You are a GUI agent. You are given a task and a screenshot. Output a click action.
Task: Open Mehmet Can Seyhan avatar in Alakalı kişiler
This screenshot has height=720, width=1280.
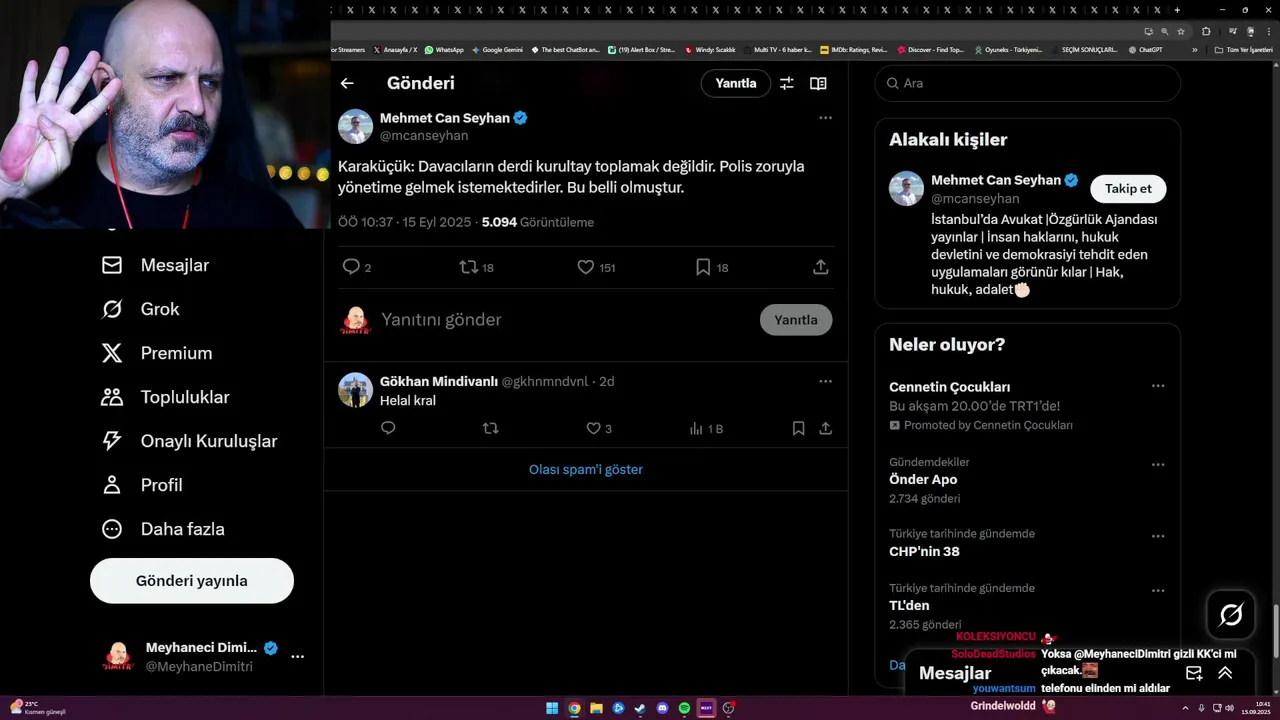click(x=906, y=188)
